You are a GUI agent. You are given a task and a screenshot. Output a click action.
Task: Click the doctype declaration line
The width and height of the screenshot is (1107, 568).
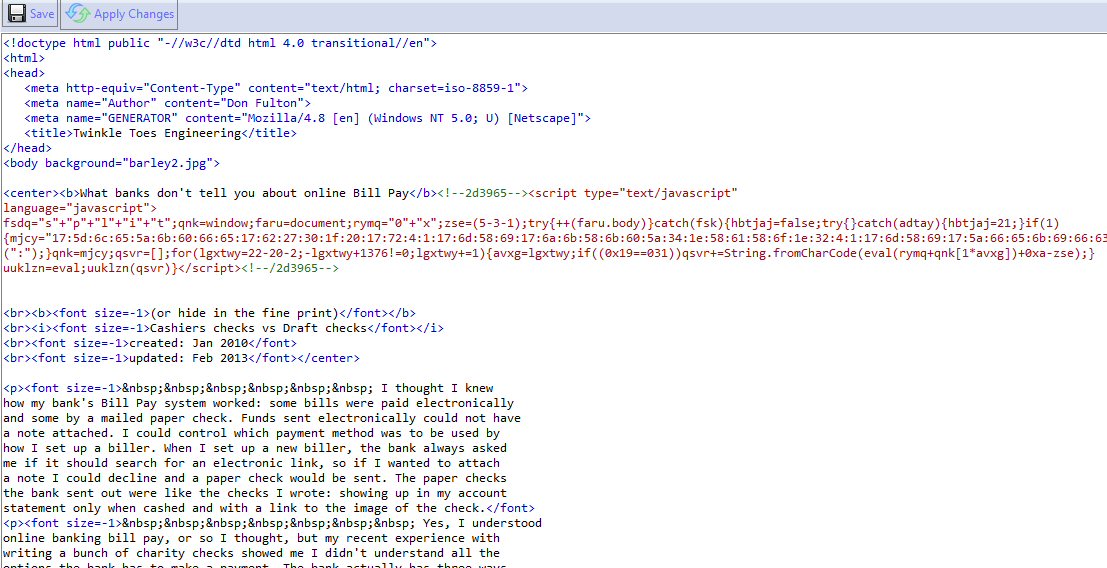220,43
